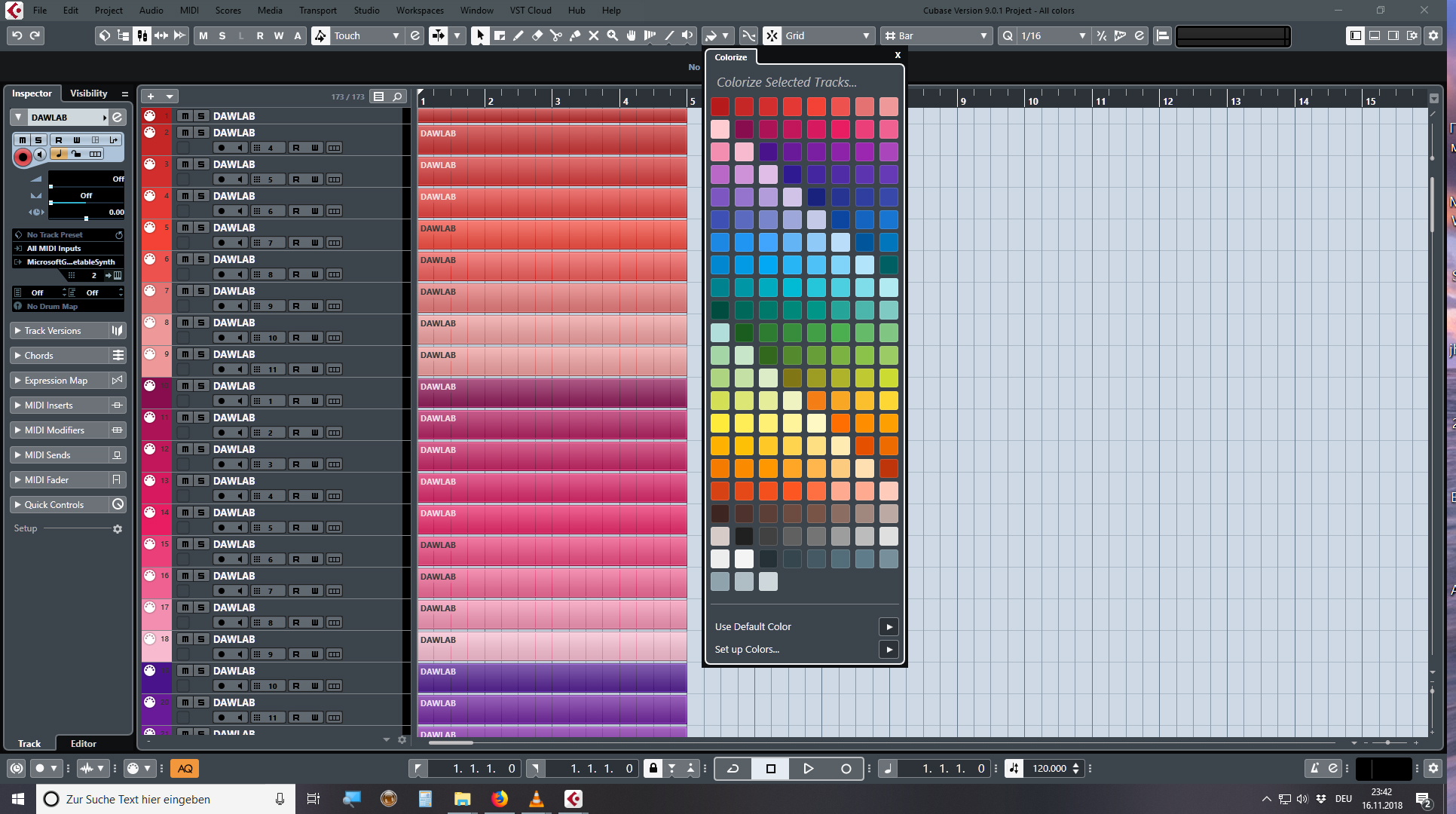The width and height of the screenshot is (1456, 814).
Task: Select the Scissors split tool
Action: pyautogui.click(x=556, y=35)
